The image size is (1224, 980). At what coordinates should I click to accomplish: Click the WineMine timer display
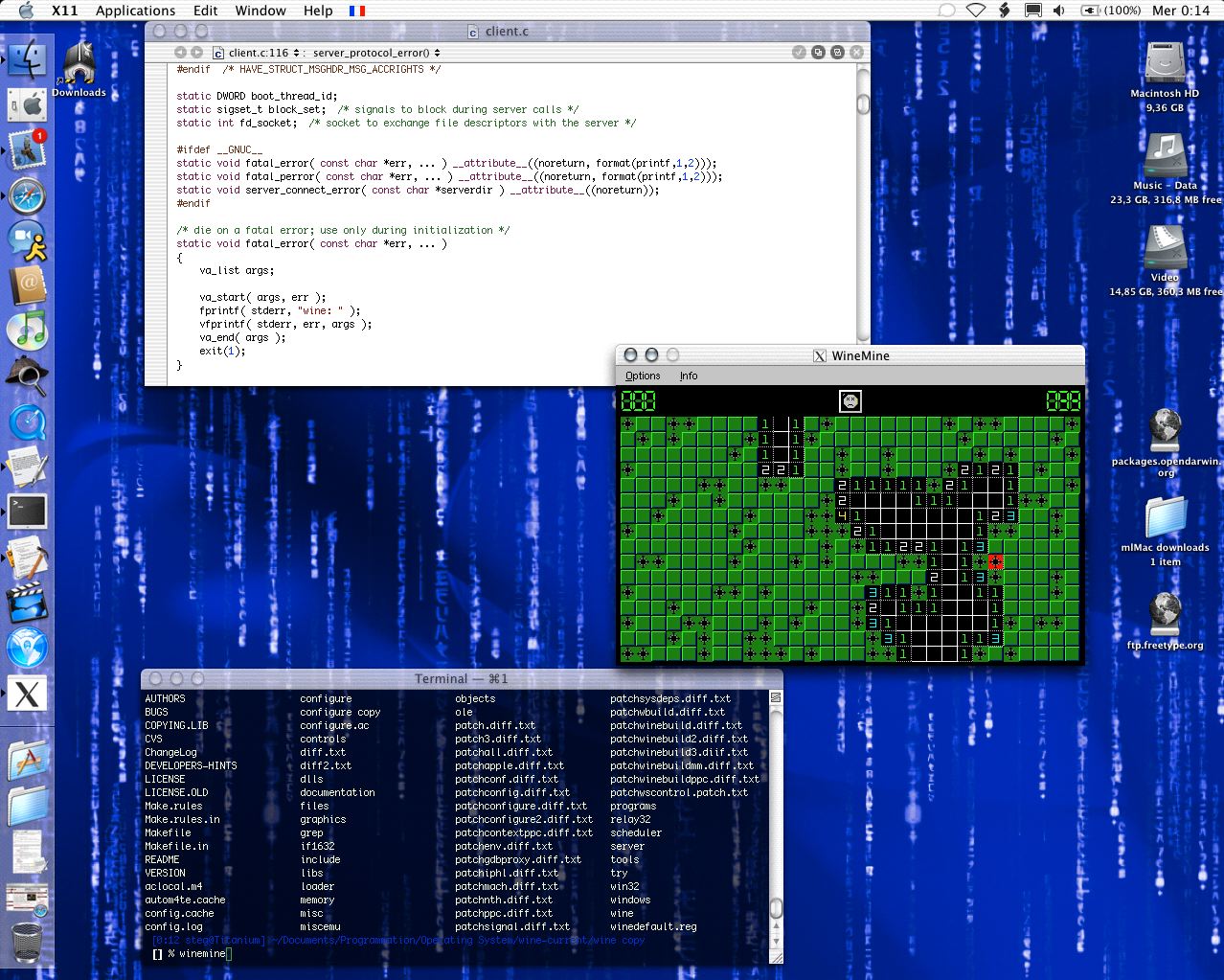coord(1063,400)
